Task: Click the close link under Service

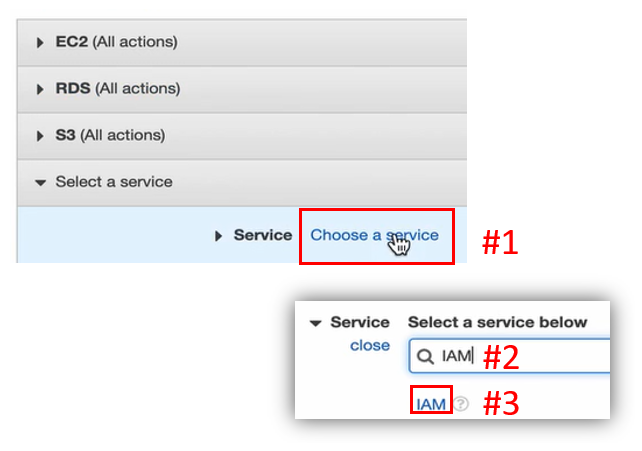Action: pos(370,345)
